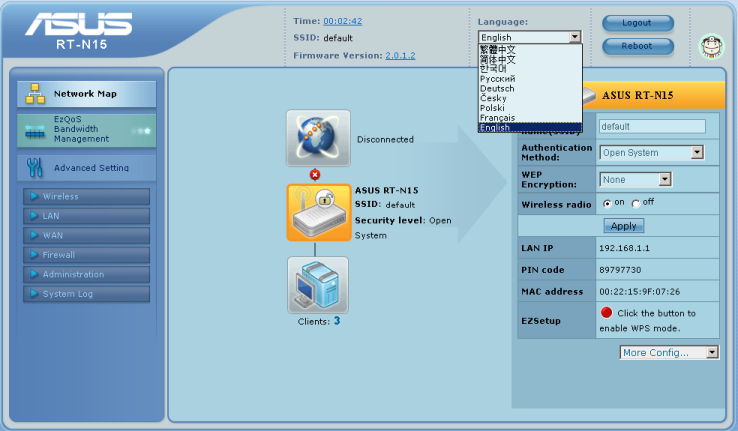Click the Reboot button
The image size is (738, 431).
[638, 46]
